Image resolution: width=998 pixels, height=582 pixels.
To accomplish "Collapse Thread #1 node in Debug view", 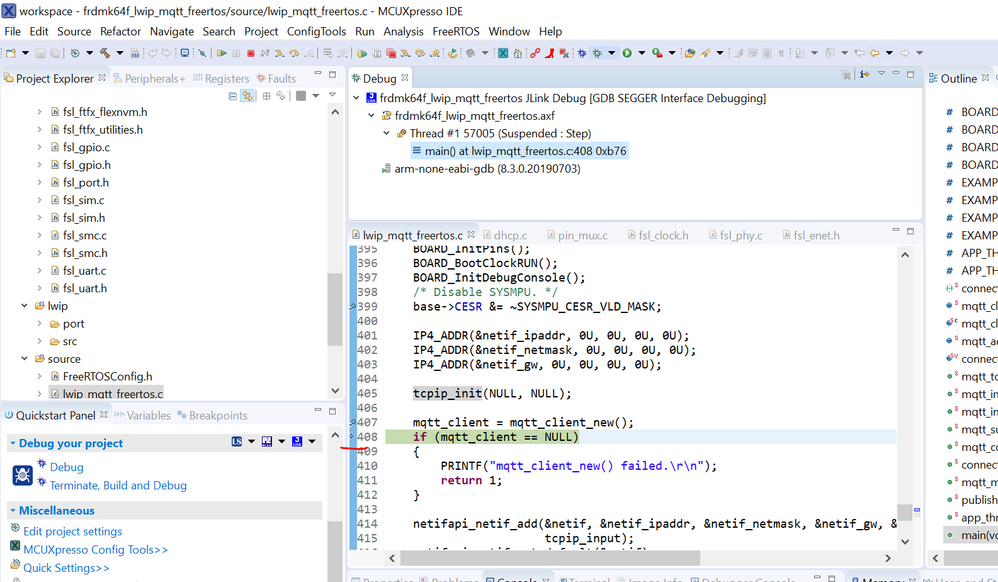I will [386, 133].
